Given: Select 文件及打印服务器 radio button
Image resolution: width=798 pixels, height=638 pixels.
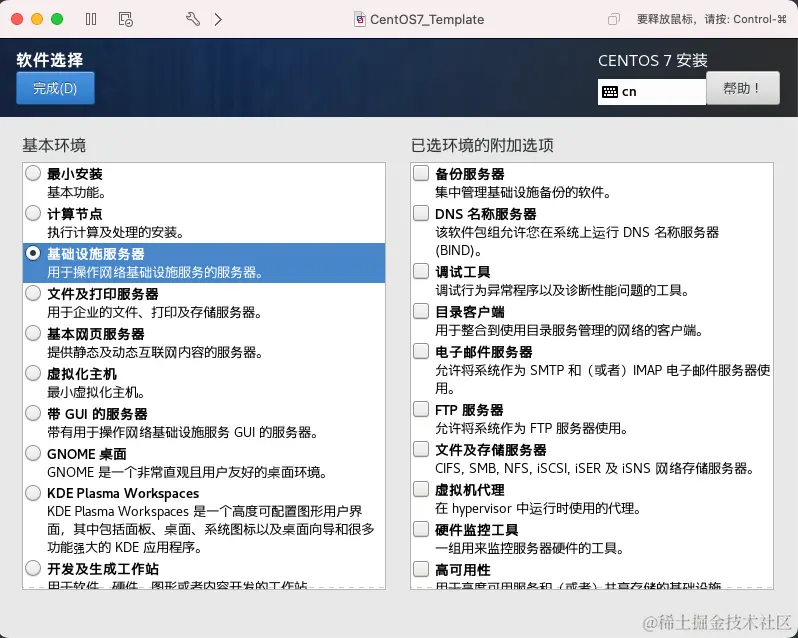Looking at the screenshot, I should coord(33,293).
